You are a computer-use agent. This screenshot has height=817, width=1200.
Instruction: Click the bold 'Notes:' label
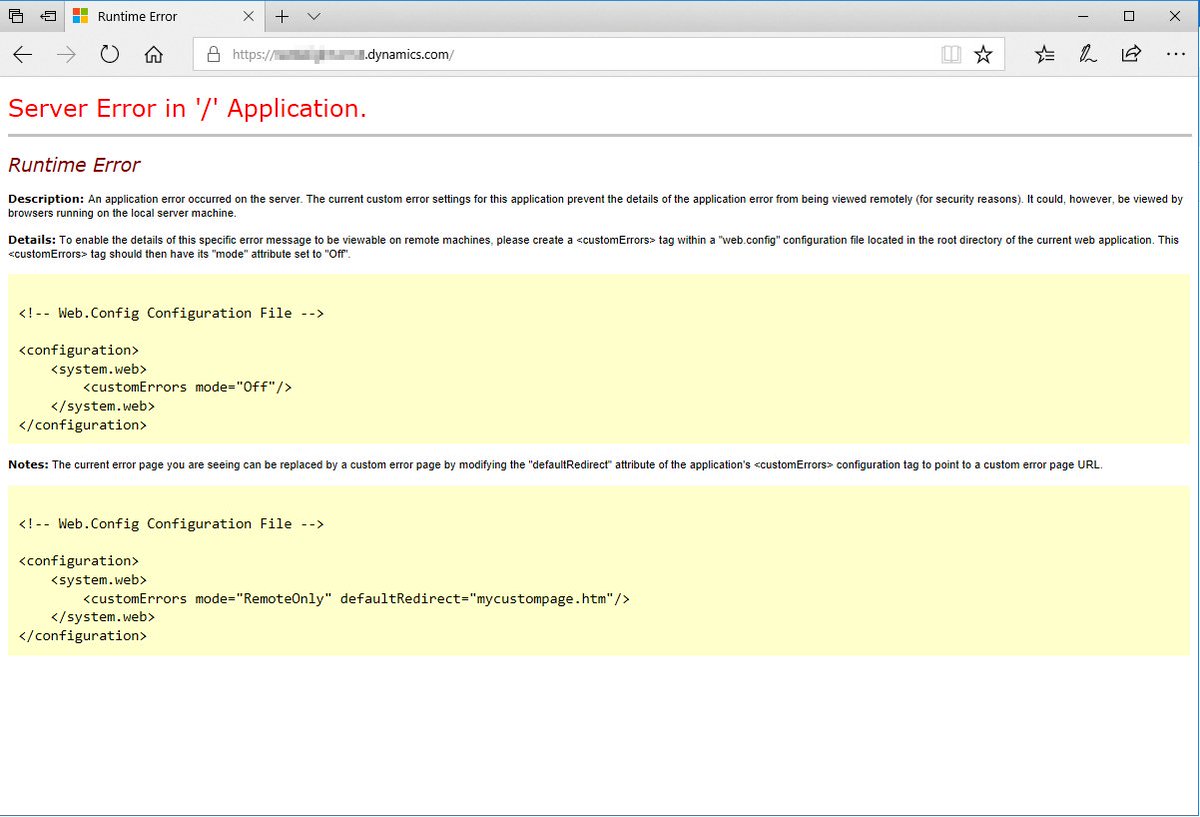pos(28,465)
